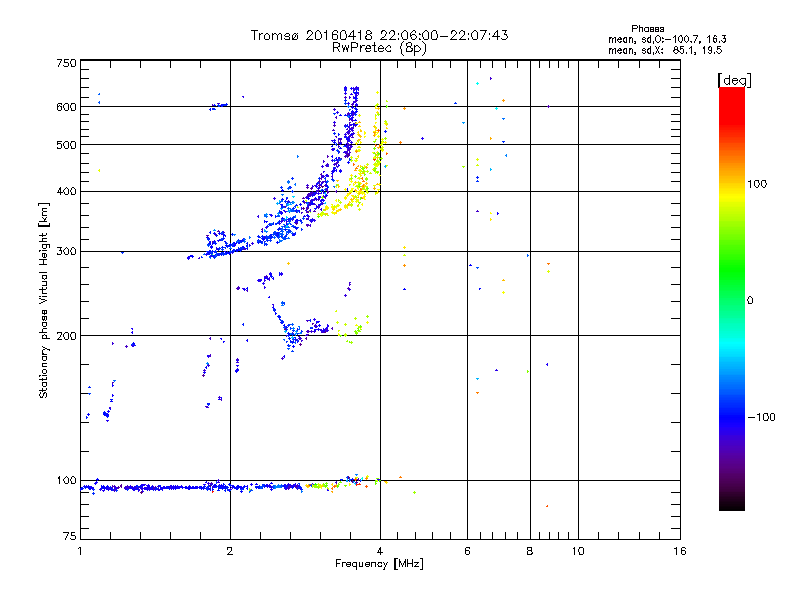Click the colorbar tick label '-100'
Viewport: 800px width, 600px height.
(x=761, y=417)
